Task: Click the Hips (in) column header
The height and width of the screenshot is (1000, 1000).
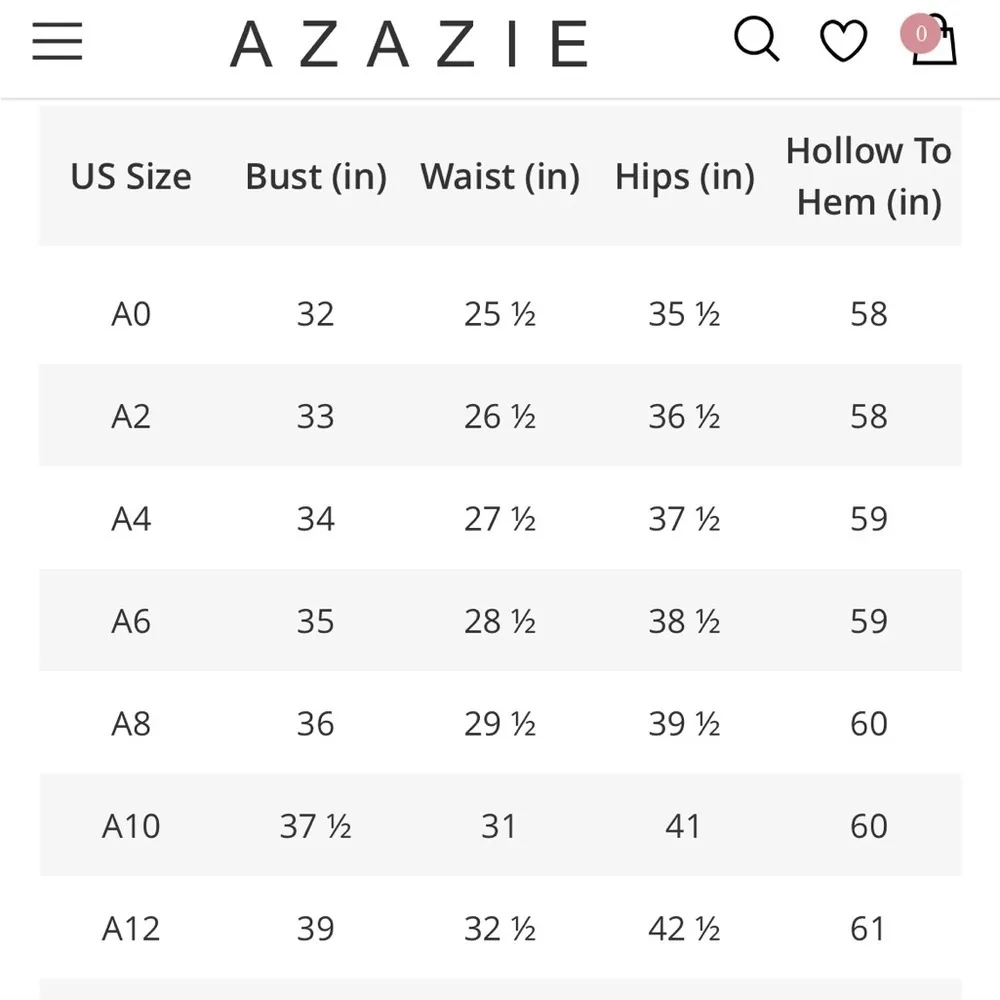Action: pos(684,177)
